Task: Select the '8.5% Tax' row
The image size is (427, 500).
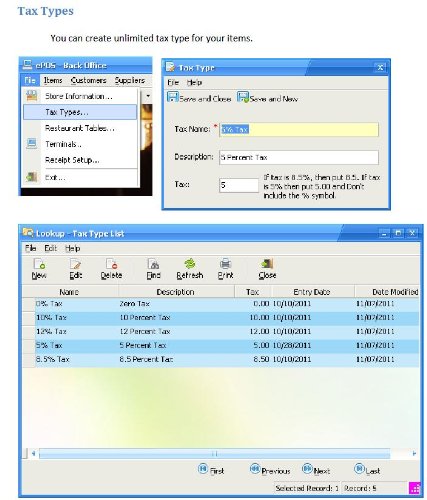Action: 221,360
